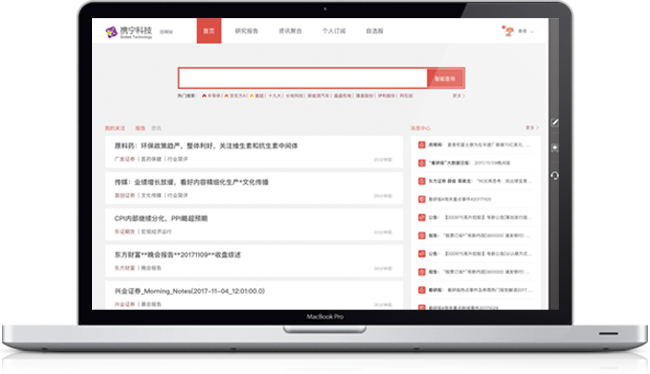Open the 研究报告 navigation tab
Image resolution: width=650 pixels, height=374 pixels.
(247, 31)
